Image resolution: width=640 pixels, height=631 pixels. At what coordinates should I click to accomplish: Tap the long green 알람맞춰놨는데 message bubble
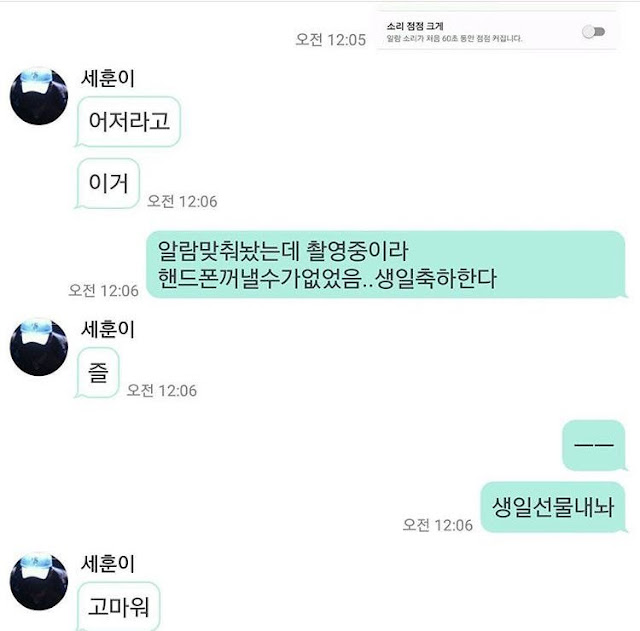click(386, 264)
